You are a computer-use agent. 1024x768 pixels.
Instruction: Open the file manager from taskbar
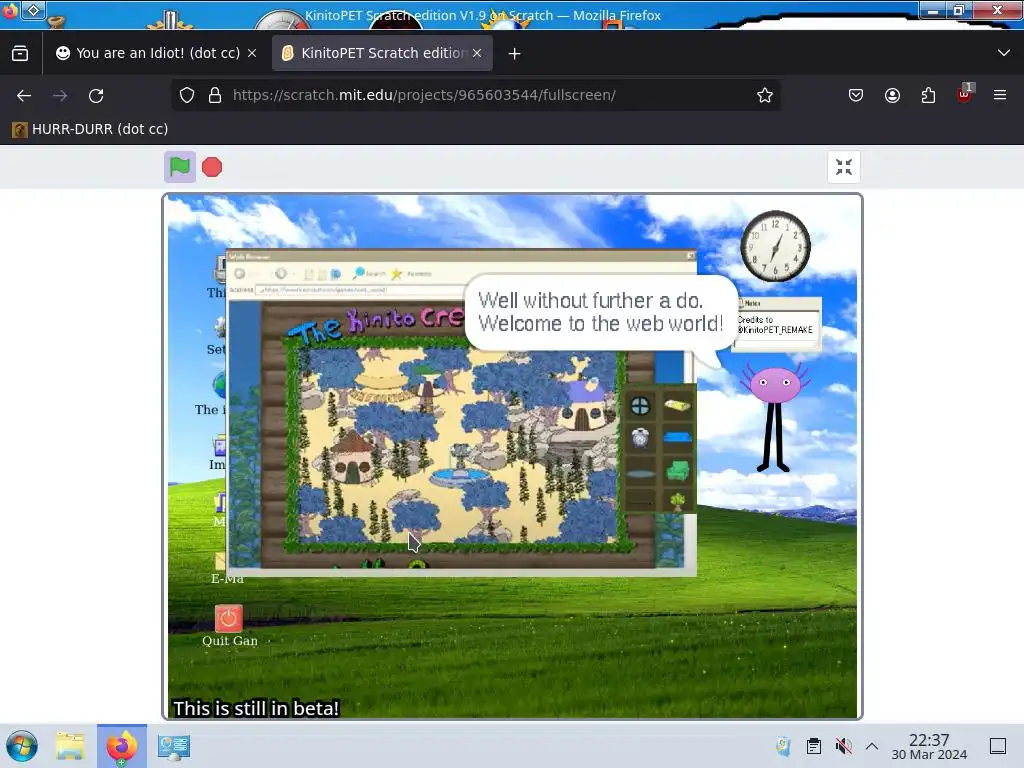point(70,746)
